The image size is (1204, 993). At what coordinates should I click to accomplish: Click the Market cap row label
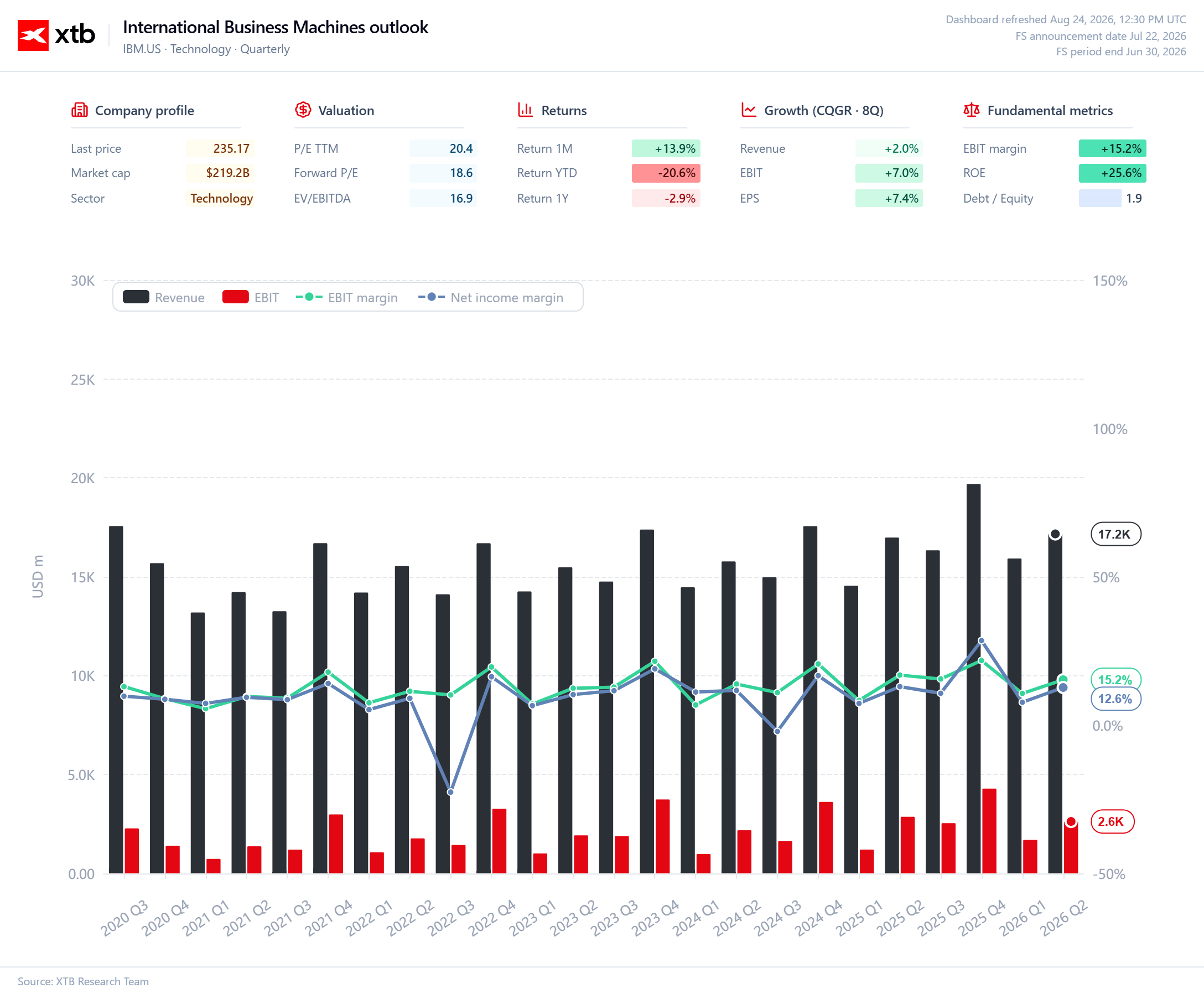pos(101,173)
